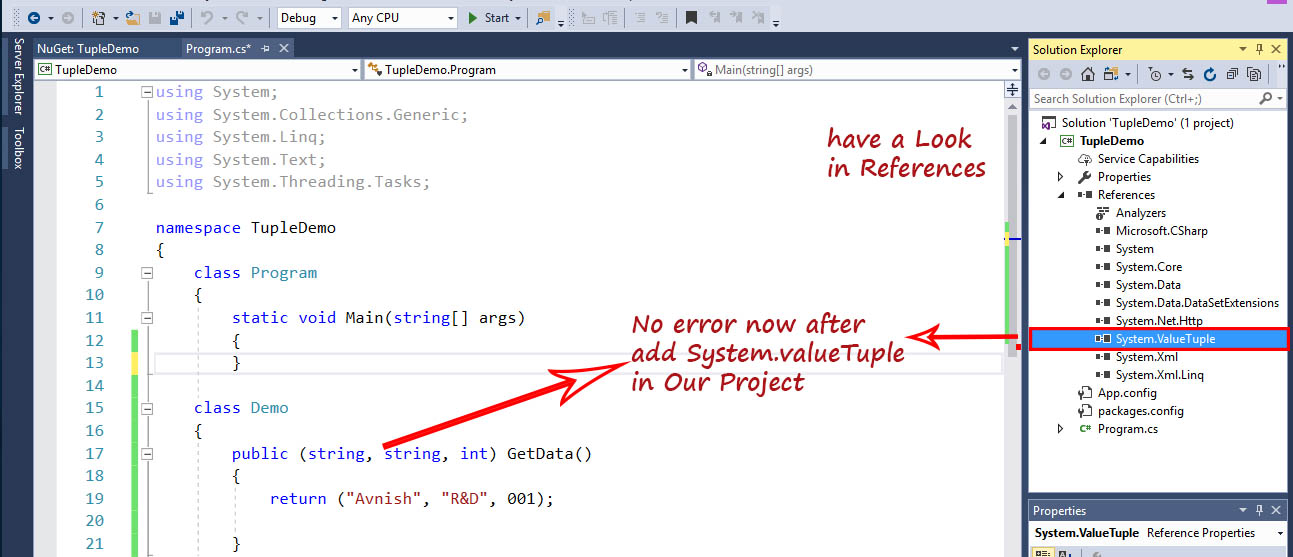Select App.config in Solution Explorer
This screenshot has height=557, width=1293.
pos(1127,393)
